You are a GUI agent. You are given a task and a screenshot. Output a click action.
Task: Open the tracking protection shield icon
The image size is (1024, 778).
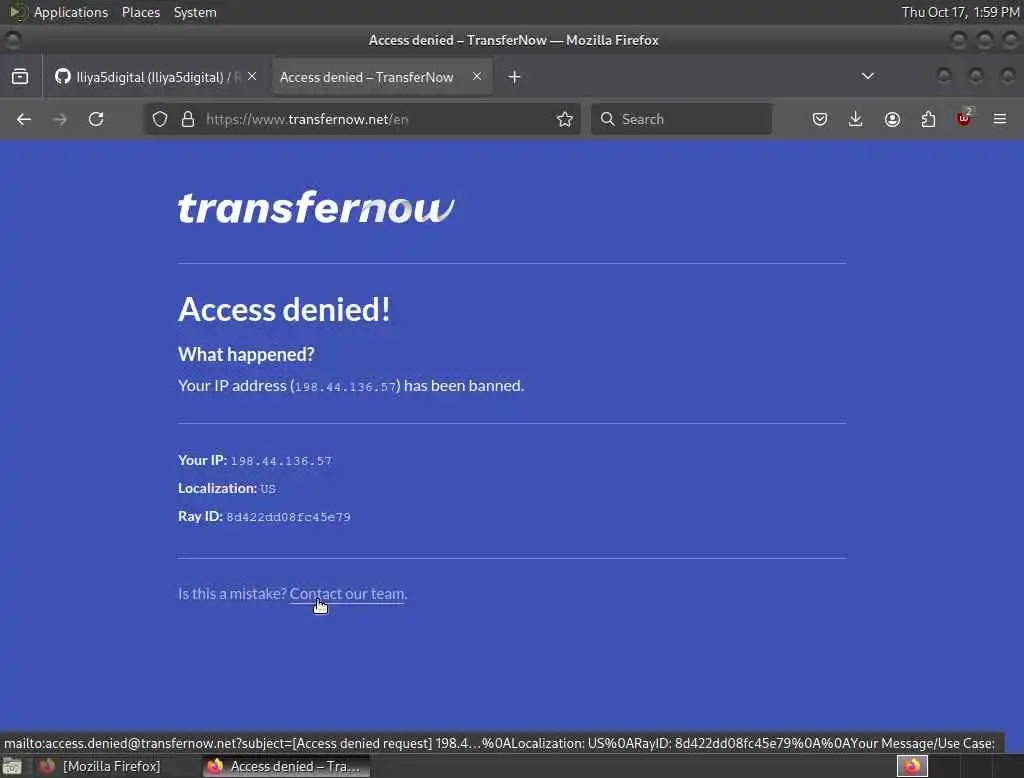point(160,119)
